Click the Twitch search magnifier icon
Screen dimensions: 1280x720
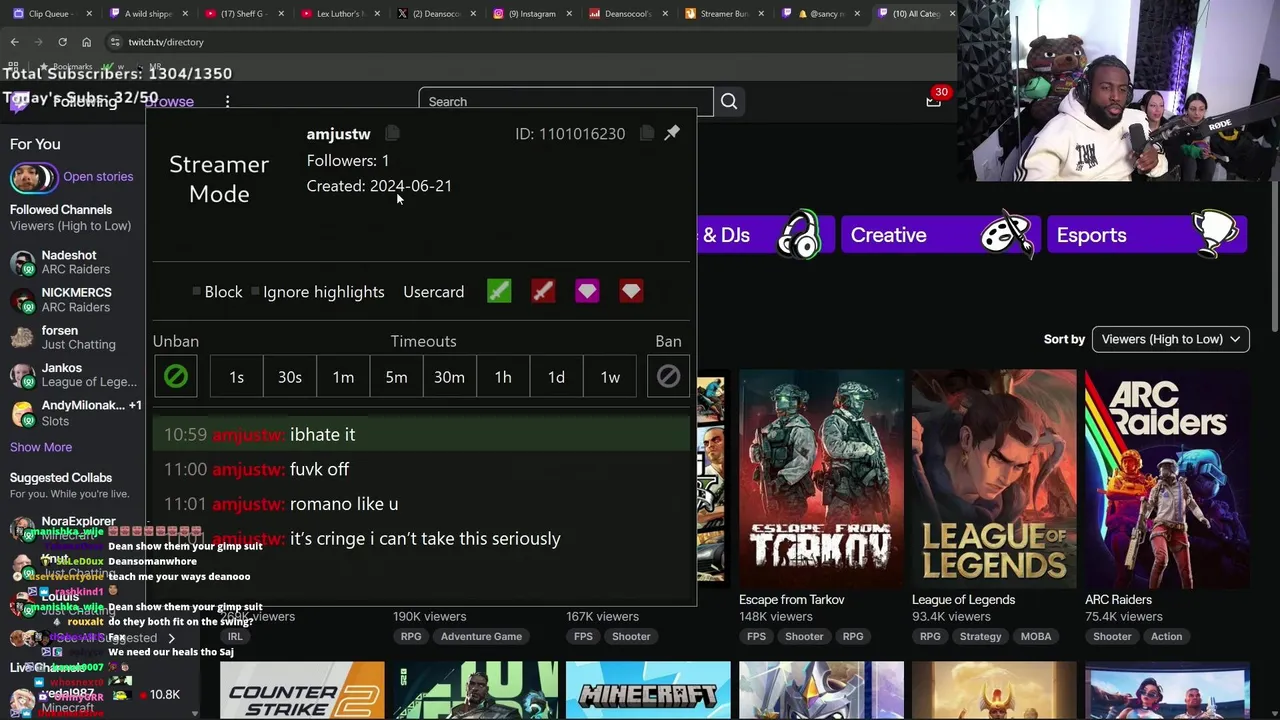point(729,101)
